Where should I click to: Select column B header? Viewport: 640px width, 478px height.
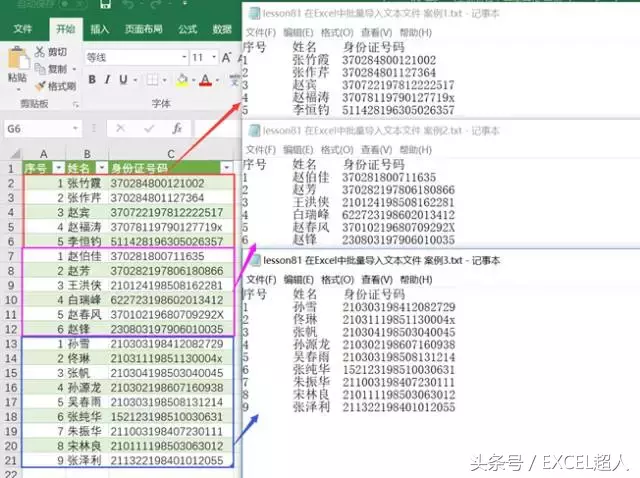(x=87, y=154)
